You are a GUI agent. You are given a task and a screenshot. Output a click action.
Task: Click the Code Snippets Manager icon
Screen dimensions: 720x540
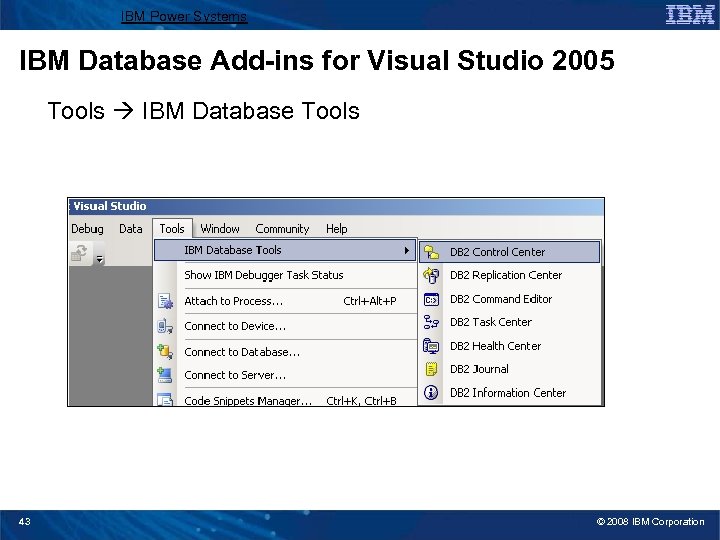click(165, 399)
